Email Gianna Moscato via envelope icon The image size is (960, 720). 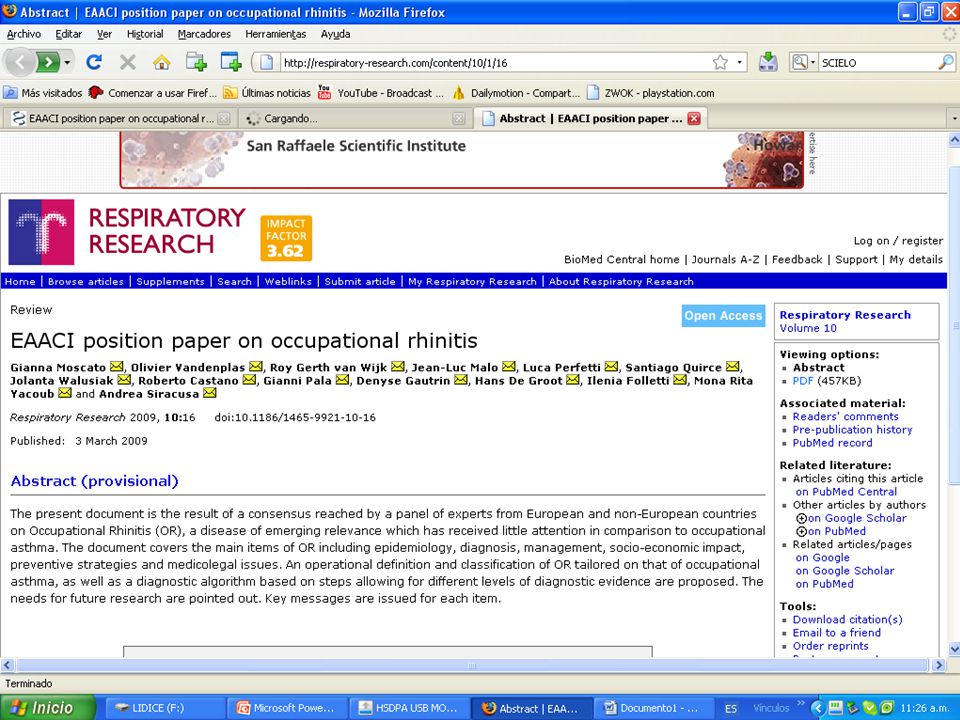[116, 367]
